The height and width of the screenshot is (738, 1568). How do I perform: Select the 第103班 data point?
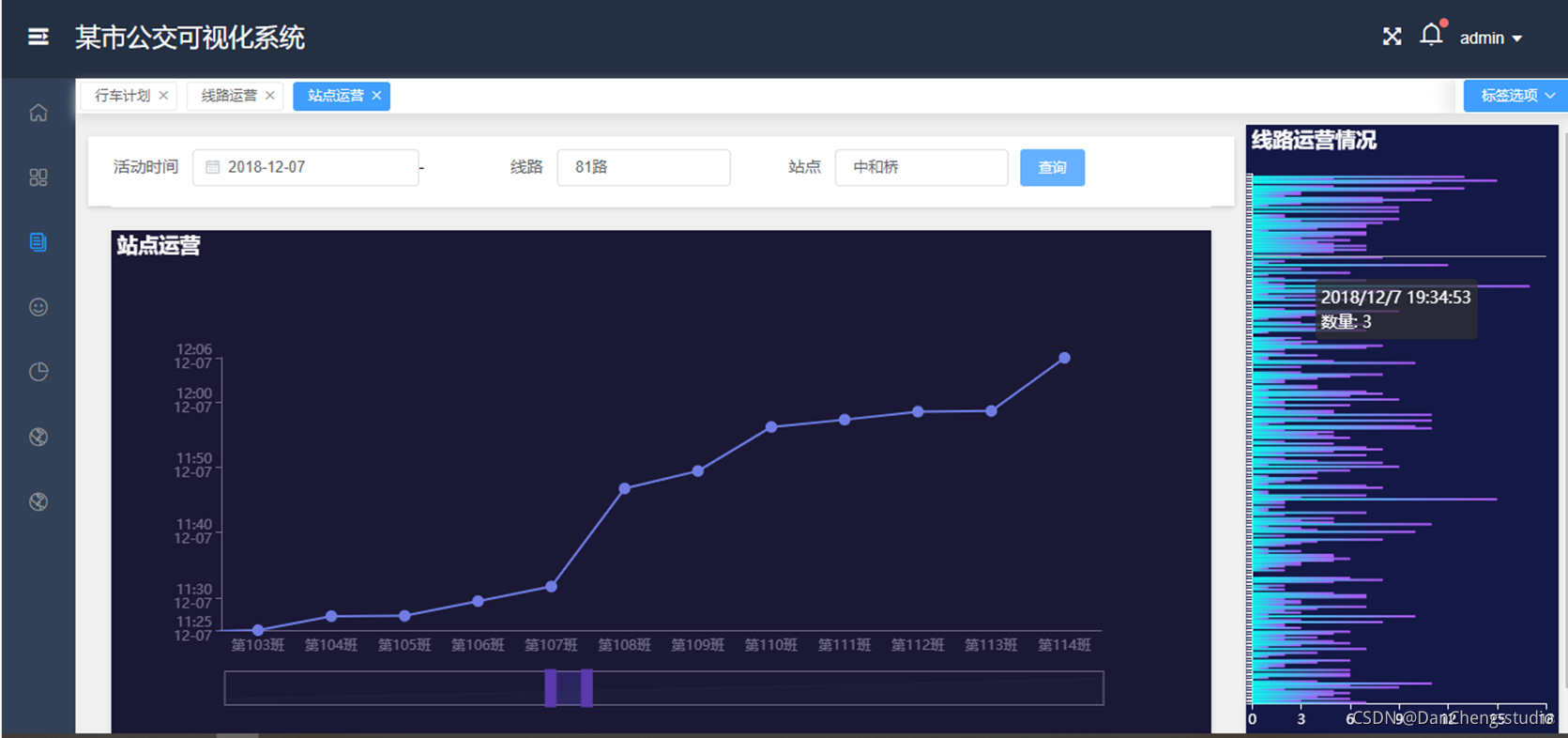pos(258,630)
